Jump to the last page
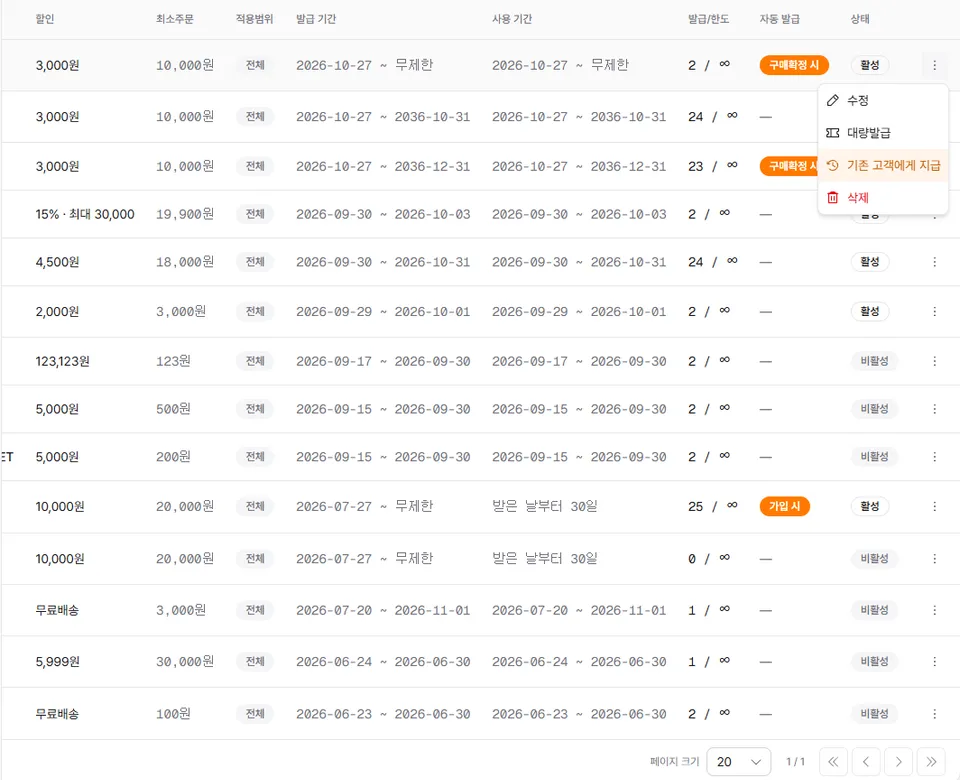 [x=931, y=762]
